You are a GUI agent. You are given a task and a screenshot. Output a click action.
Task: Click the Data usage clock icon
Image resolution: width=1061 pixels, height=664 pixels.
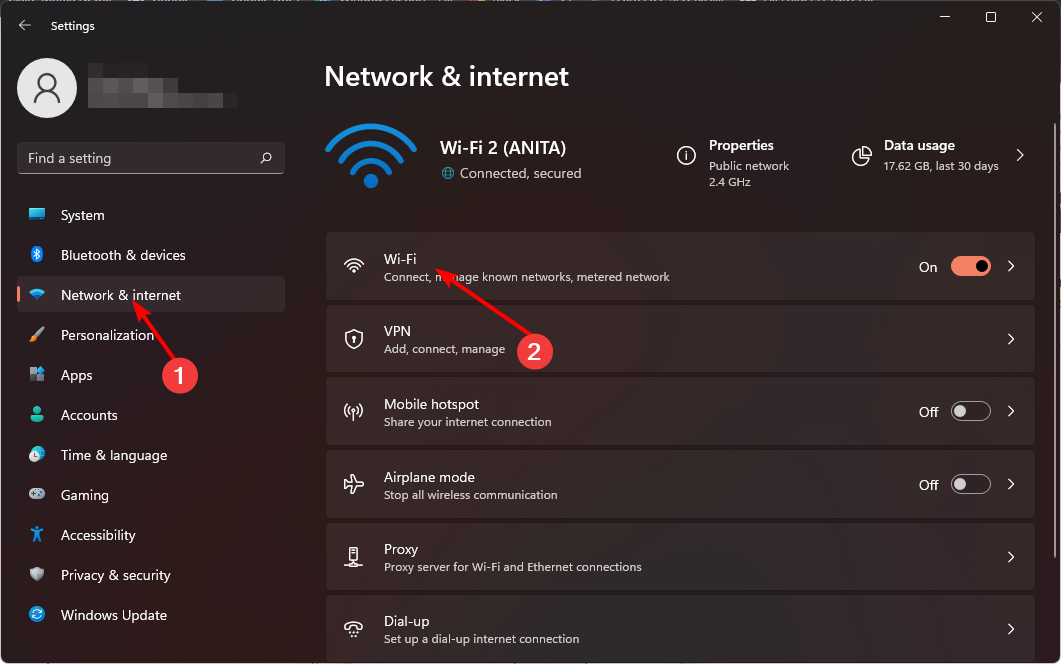861,156
